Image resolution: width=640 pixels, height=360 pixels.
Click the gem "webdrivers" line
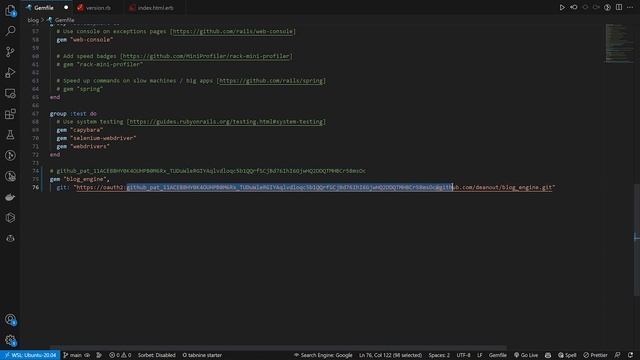(x=83, y=146)
